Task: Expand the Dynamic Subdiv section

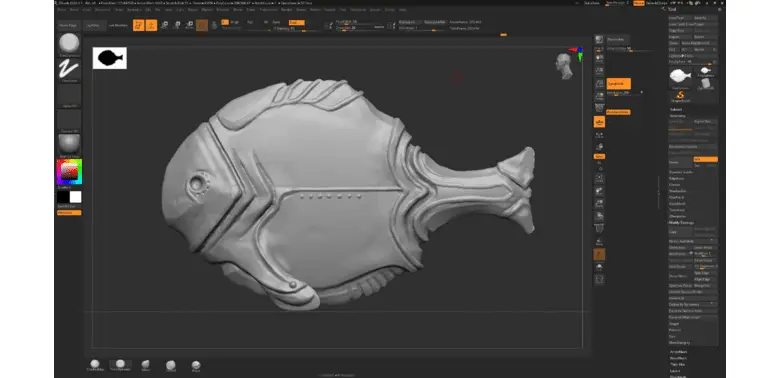Action: pos(681,172)
